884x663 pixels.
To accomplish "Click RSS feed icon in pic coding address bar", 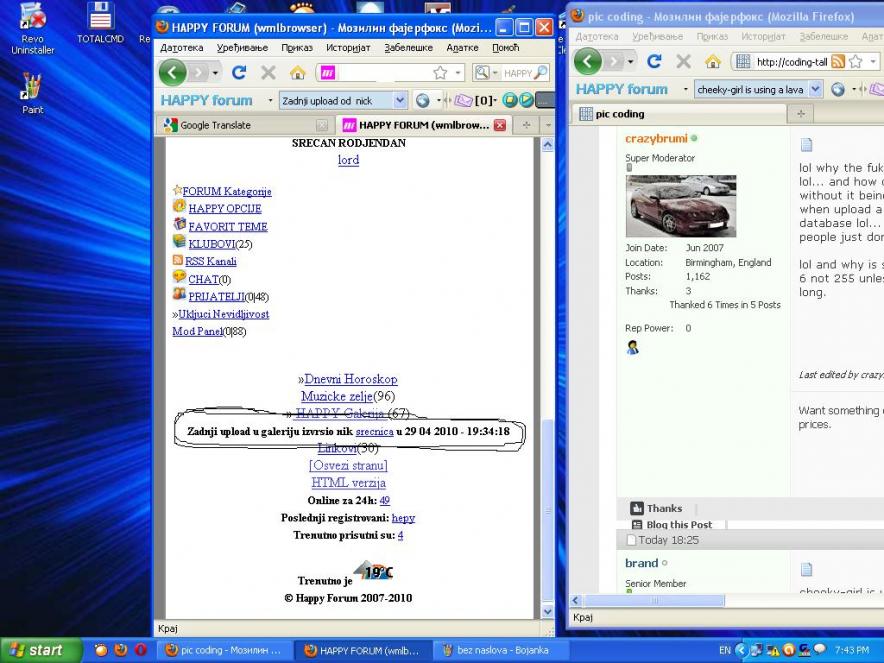I will [x=838, y=62].
